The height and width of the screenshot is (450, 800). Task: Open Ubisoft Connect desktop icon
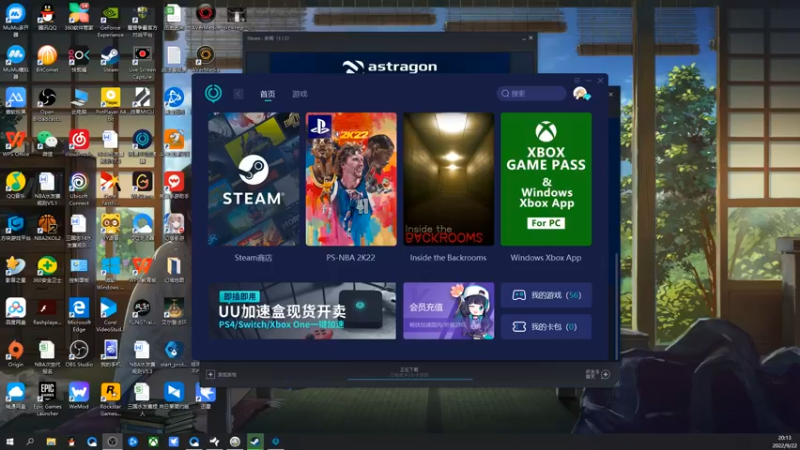tap(79, 189)
